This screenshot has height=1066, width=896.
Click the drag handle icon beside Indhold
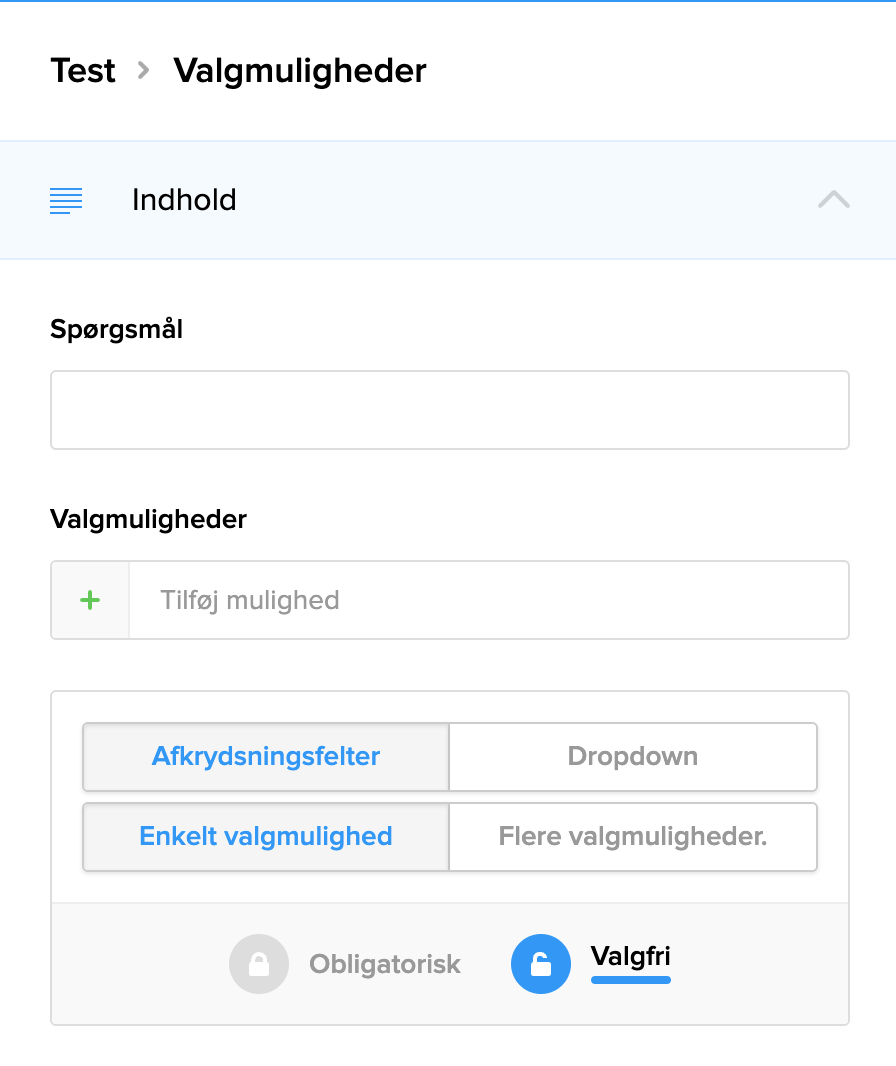click(x=65, y=200)
